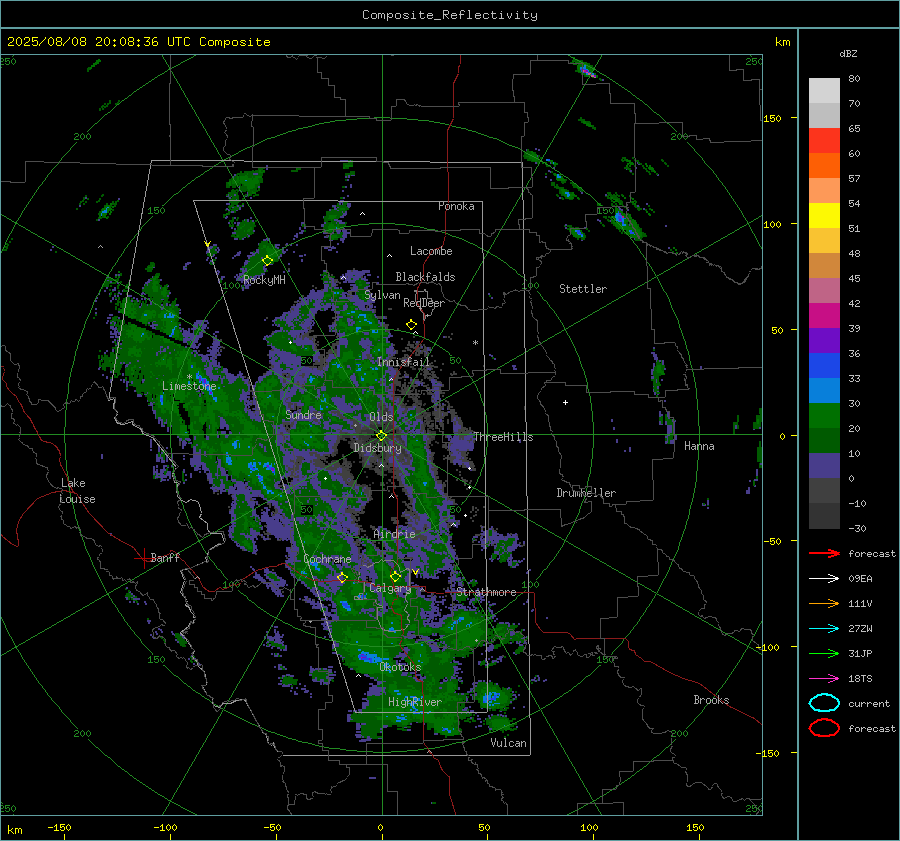Image resolution: width=900 pixels, height=841 pixels.
Task: Click the yellow diamond marker near RockyMH
Action: click(x=267, y=261)
